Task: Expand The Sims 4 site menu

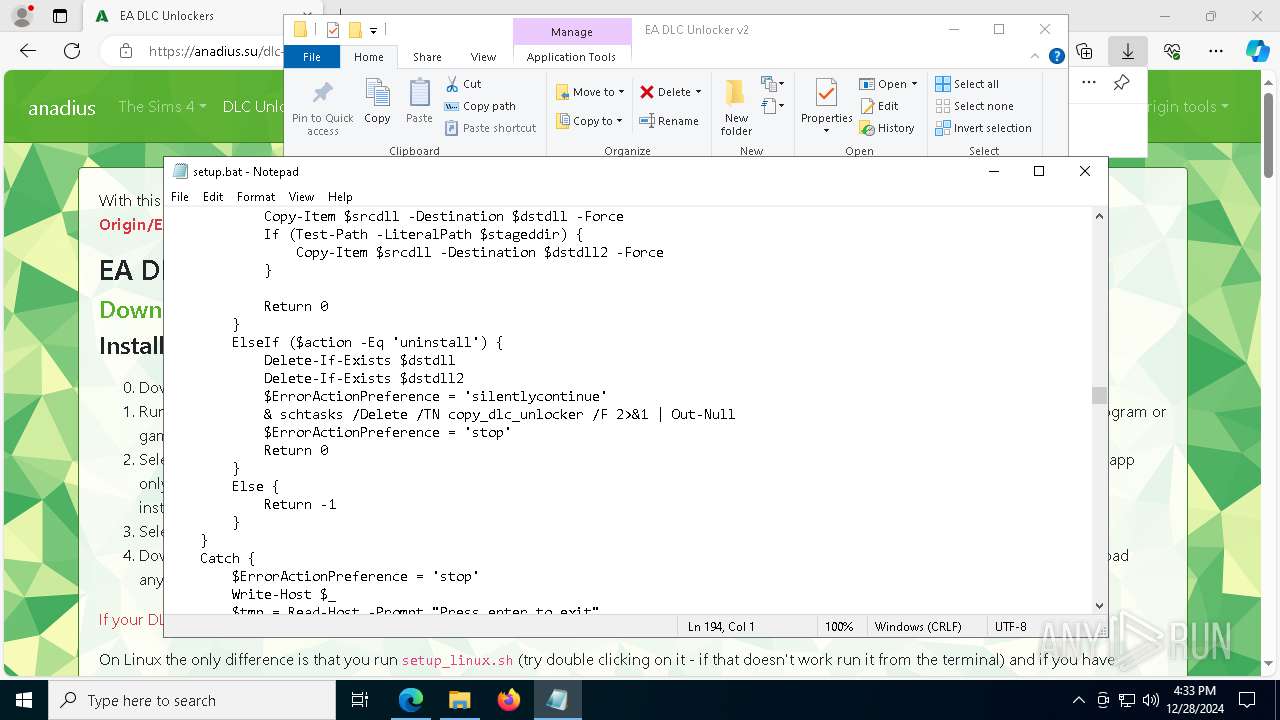Action: [162, 106]
